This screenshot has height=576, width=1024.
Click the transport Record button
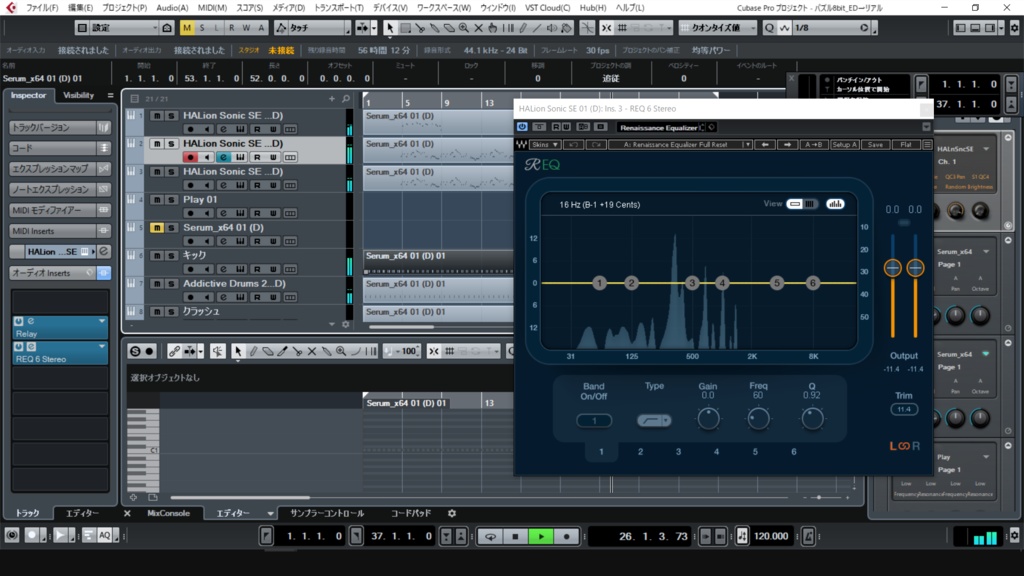click(566, 536)
